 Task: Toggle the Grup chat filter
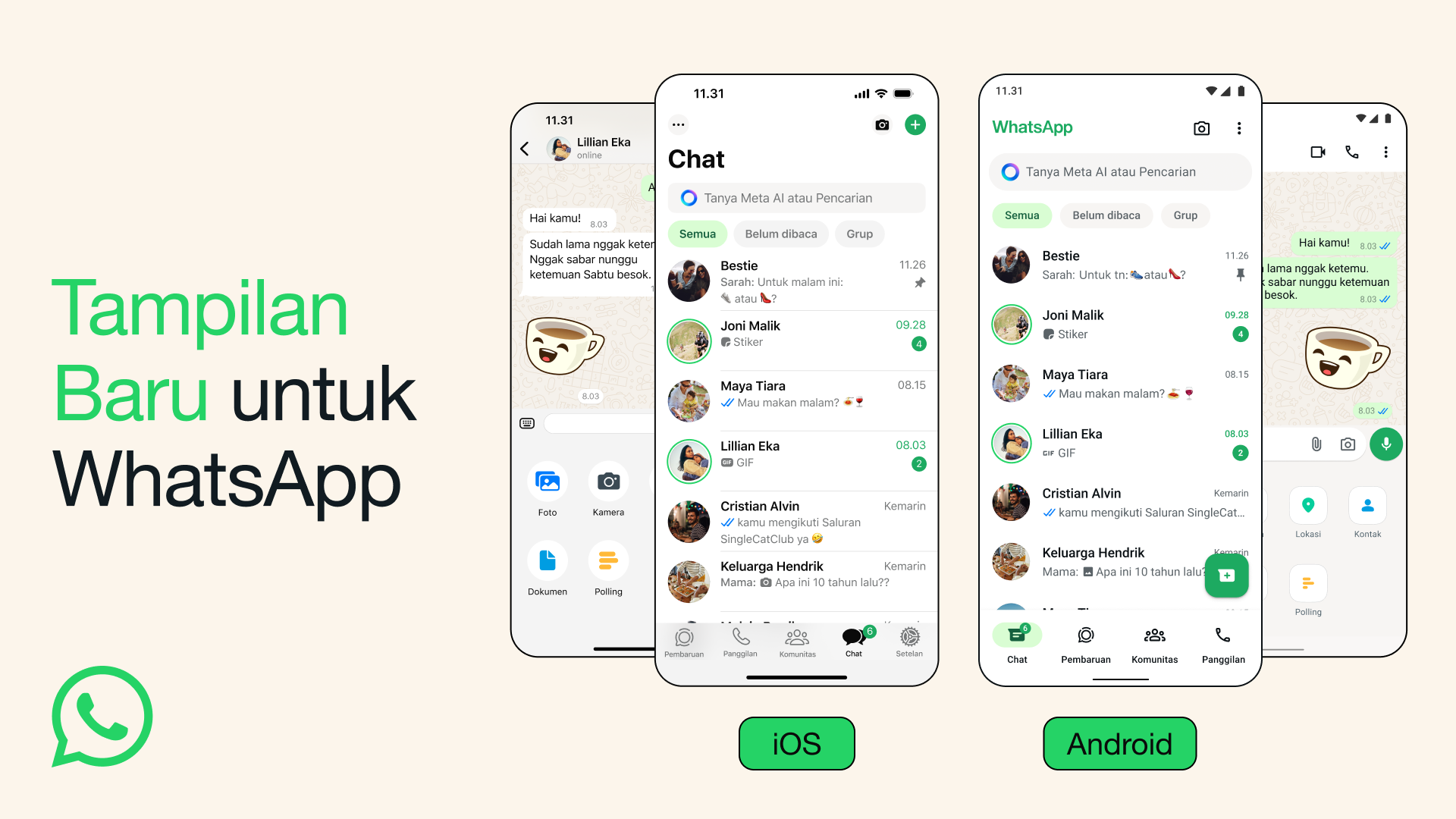click(861, 234)
